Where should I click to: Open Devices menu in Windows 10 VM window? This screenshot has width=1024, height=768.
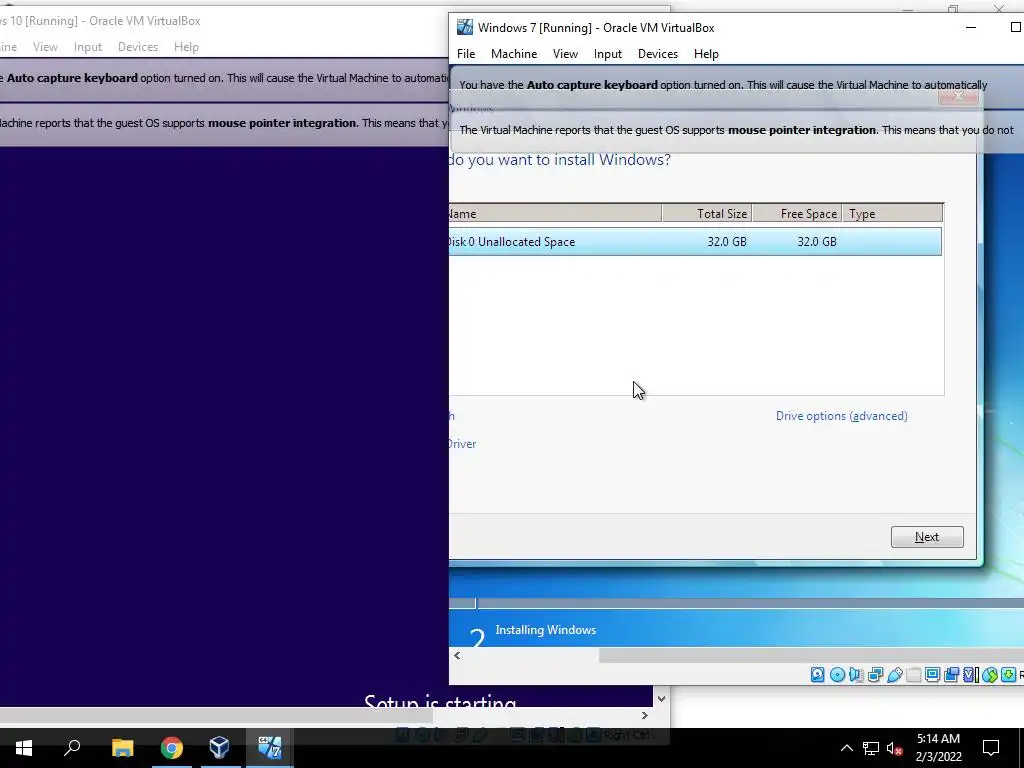click(138, 47)
